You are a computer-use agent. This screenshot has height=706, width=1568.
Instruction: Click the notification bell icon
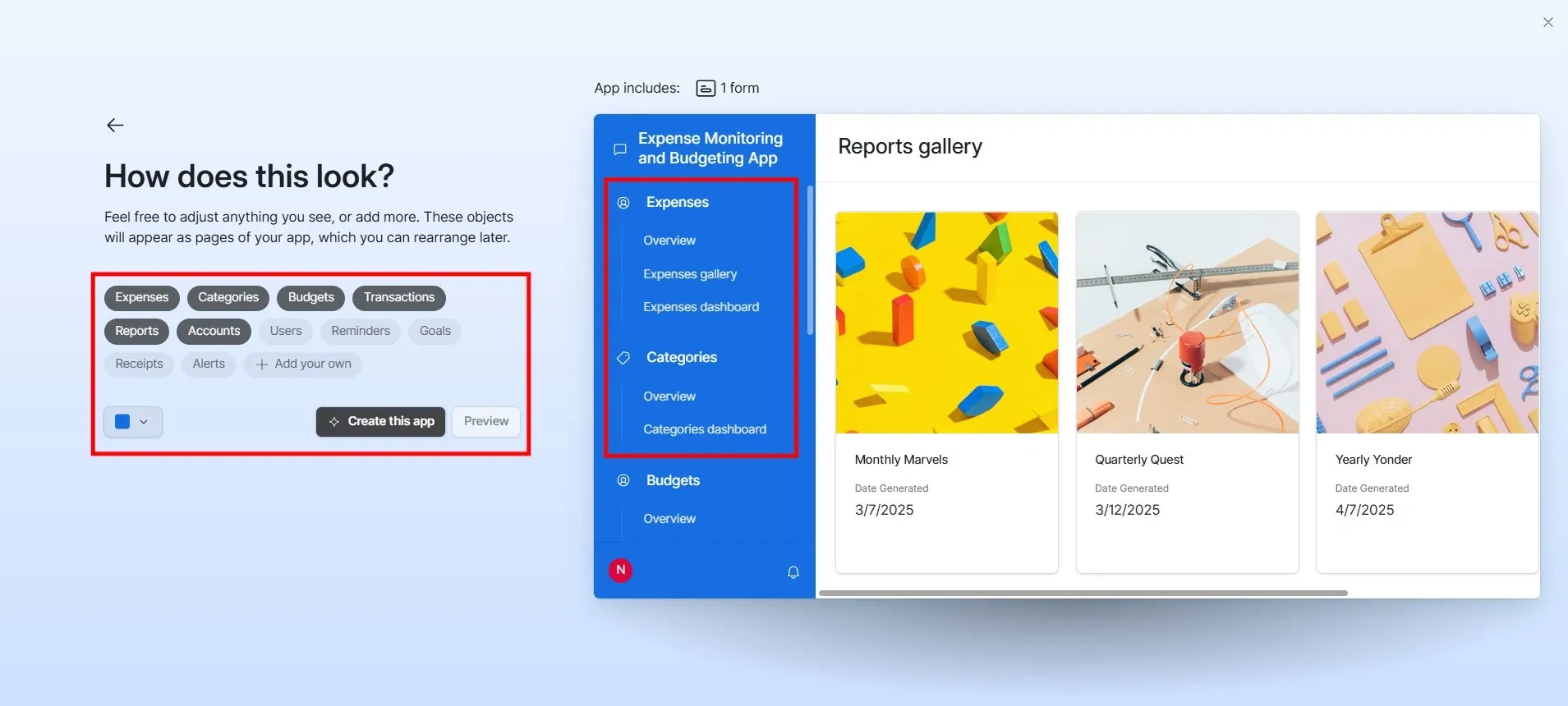(793, 572)
